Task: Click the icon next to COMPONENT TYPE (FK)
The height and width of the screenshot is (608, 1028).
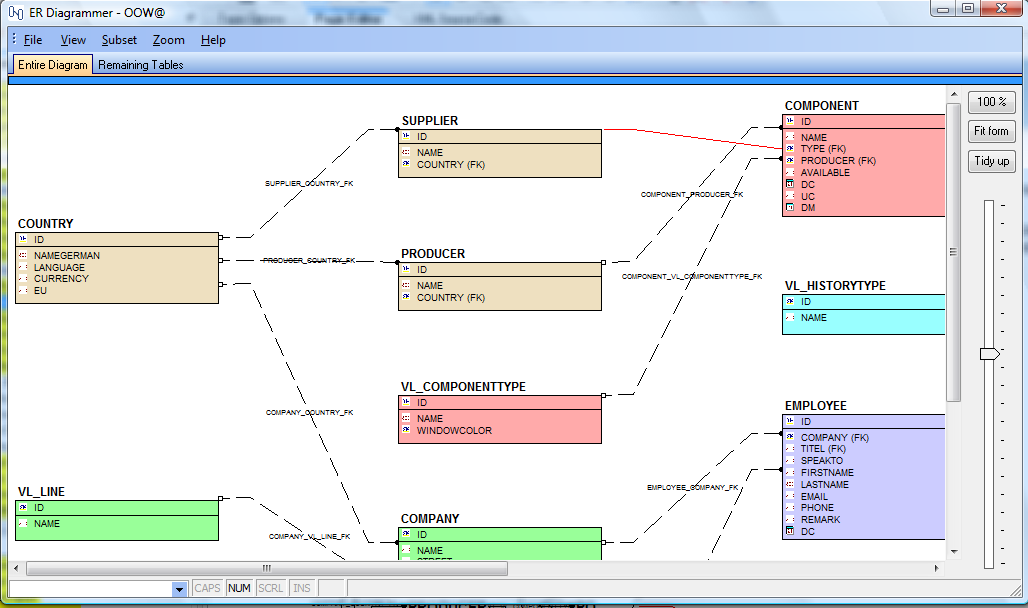Action: (x=790, y=149)
